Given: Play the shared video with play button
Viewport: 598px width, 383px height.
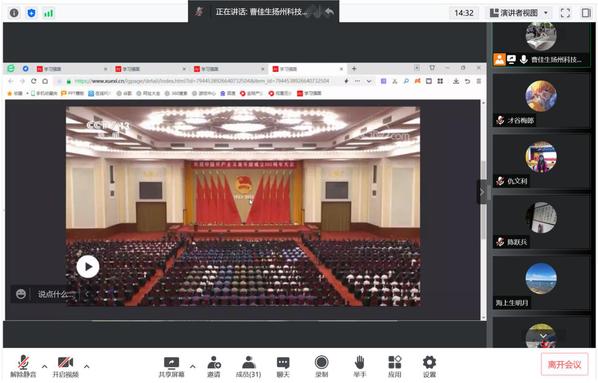Looking at the screenshot, I should click(x=88, y=266).
